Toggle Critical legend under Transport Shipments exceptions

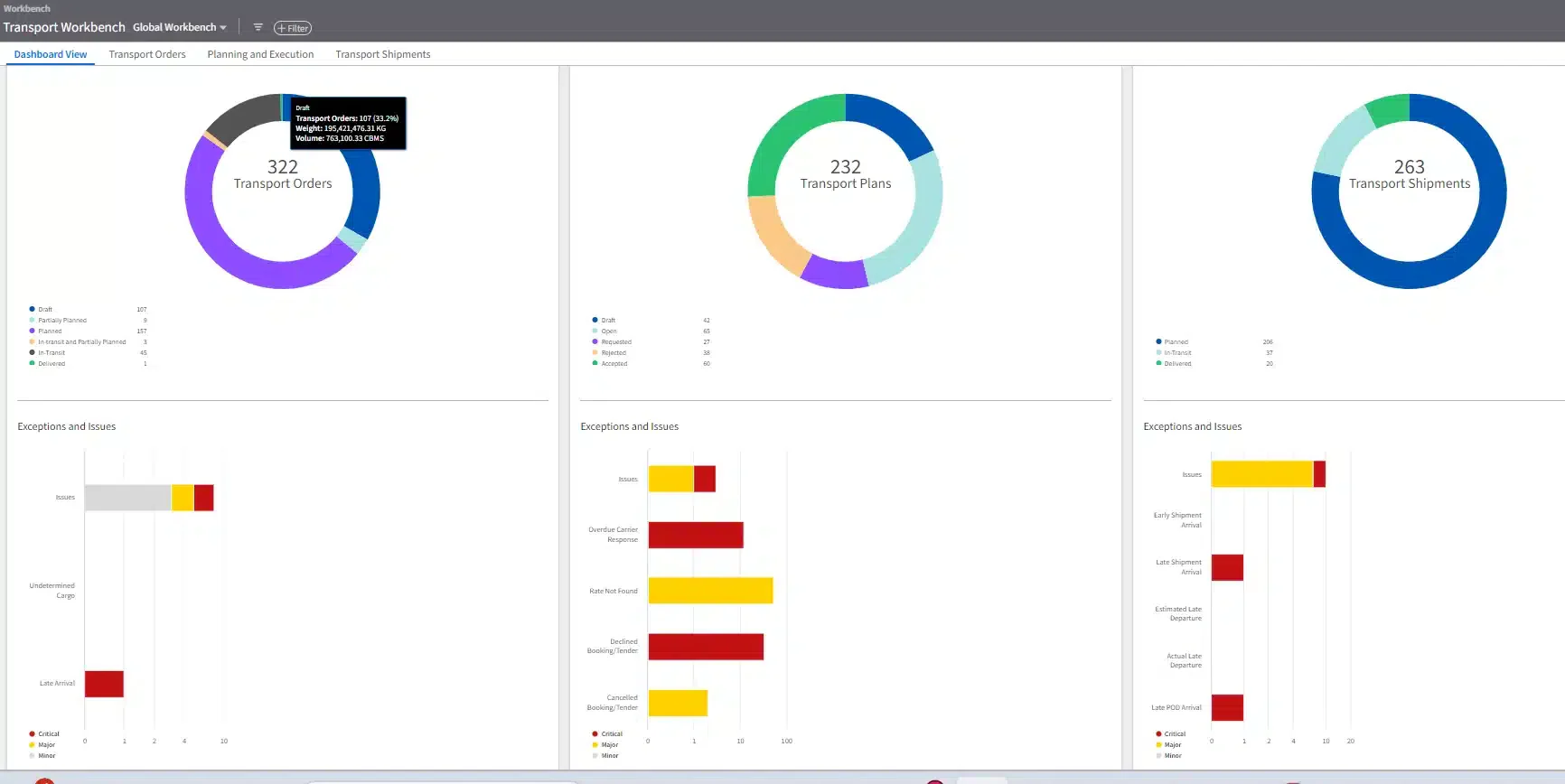[1171, 734]
